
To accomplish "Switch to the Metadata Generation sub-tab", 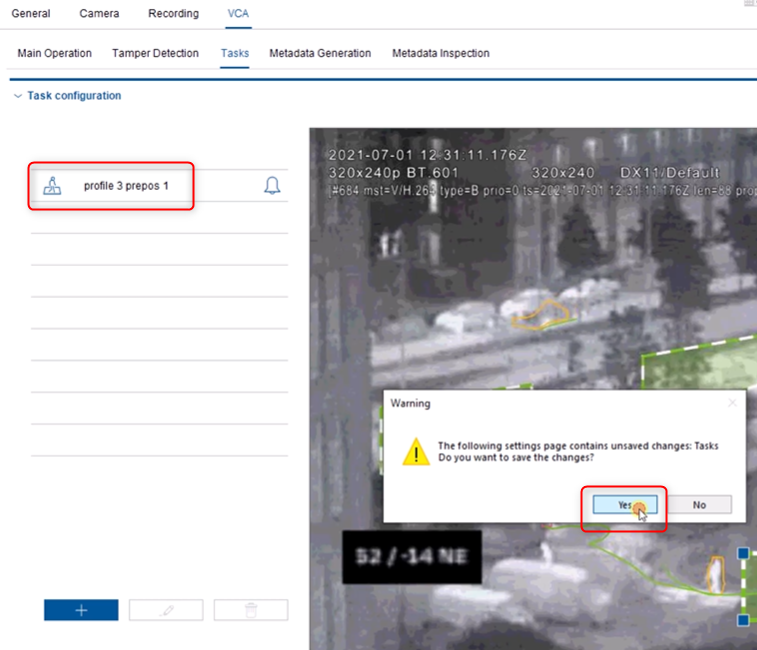I will 320,53.
